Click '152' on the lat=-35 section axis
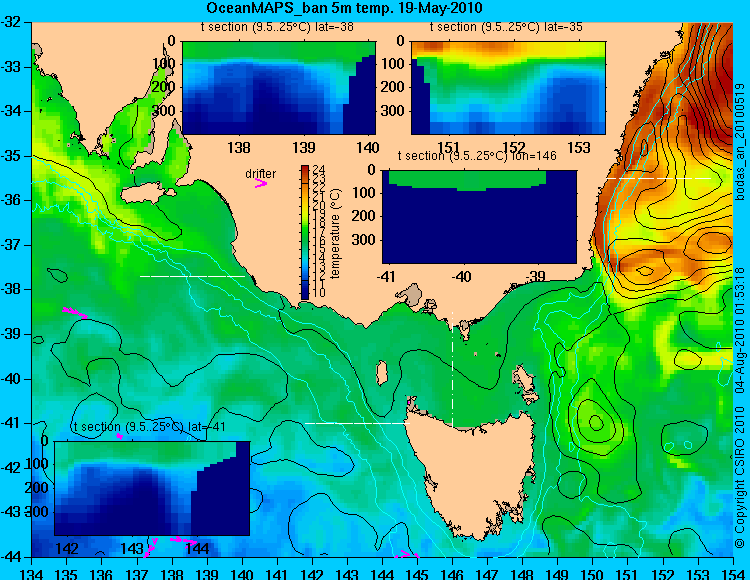Image resolution: width=750 pixels, height=580 pixels. coord(514,147)
